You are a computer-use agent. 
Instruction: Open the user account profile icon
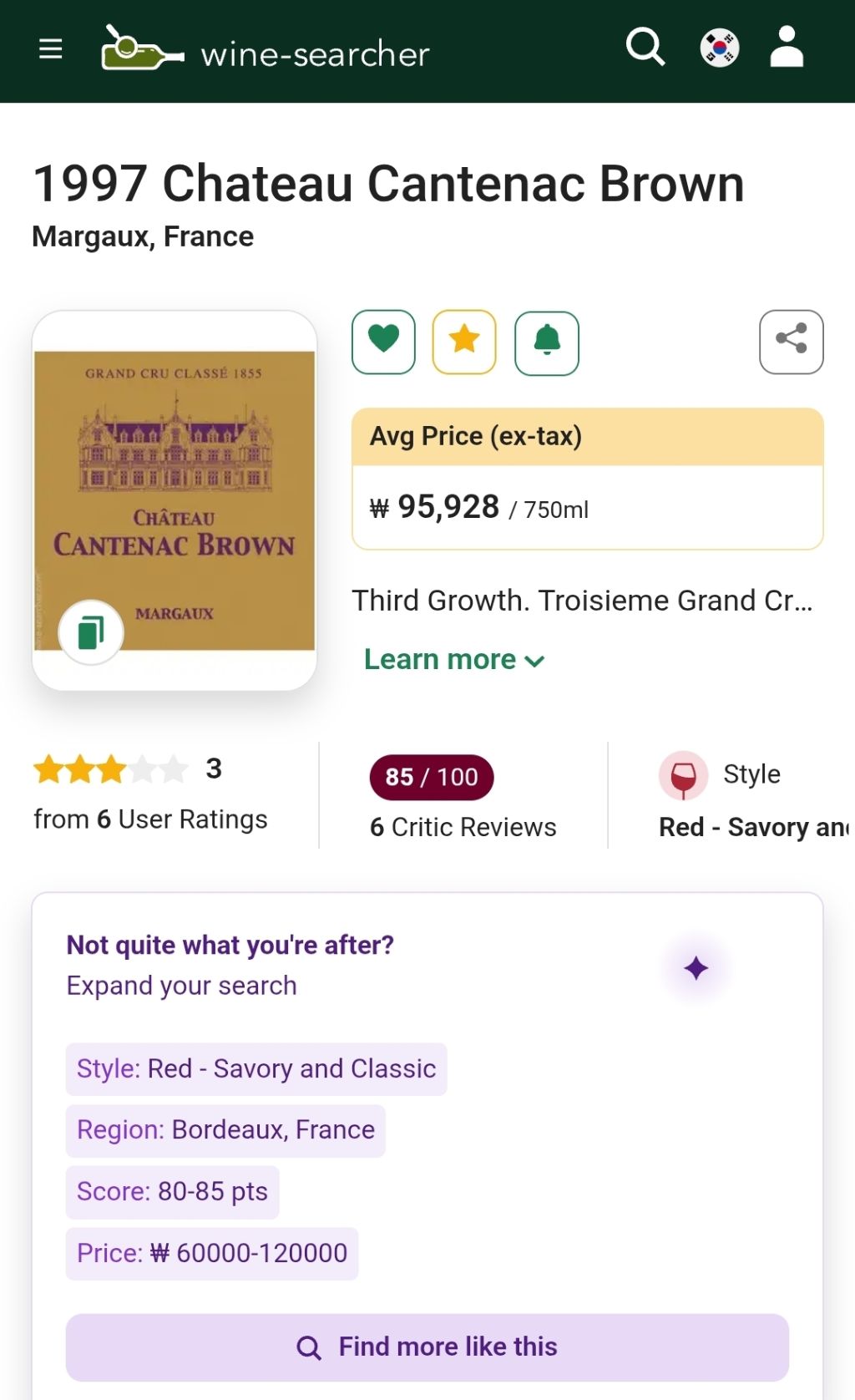787,48
